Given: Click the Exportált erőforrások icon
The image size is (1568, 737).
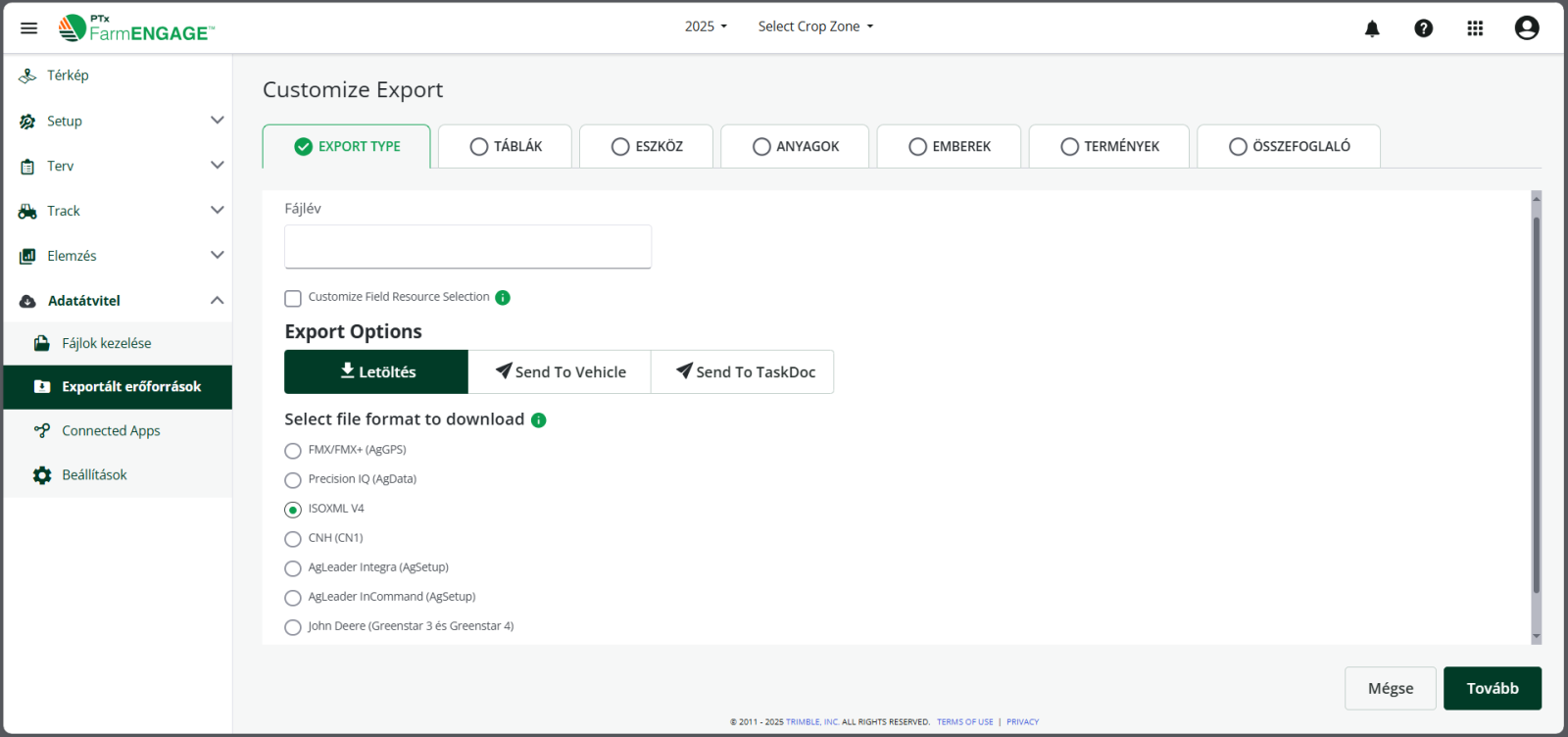Looking at the screenshot, I should pos(42,387).
